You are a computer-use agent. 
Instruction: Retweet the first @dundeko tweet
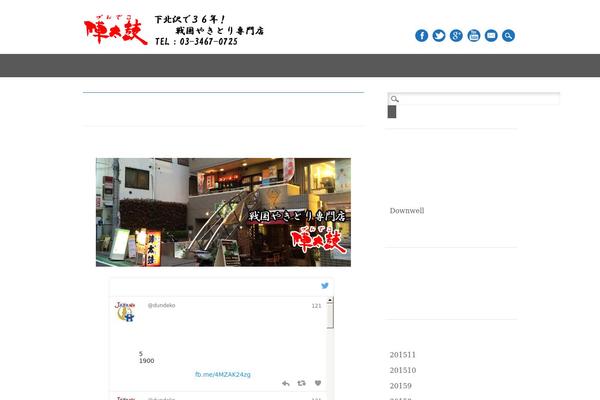(302, 383)
